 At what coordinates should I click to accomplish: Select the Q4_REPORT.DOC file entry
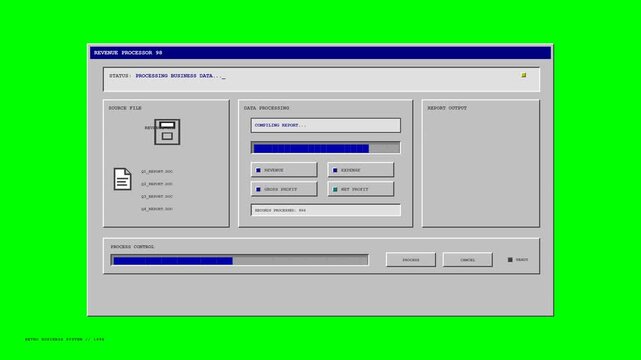157,209
